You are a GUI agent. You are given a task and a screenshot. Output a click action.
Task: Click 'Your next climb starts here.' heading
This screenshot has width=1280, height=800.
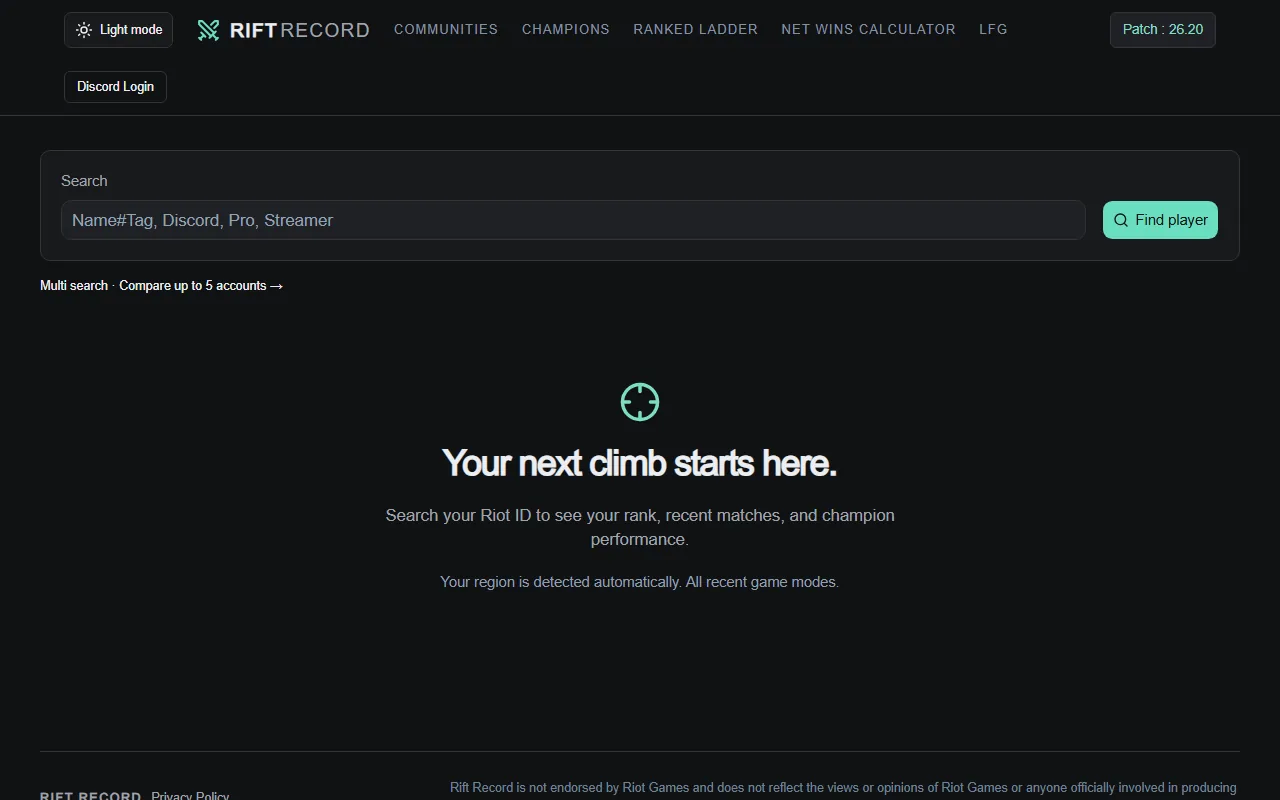point(640,463)
